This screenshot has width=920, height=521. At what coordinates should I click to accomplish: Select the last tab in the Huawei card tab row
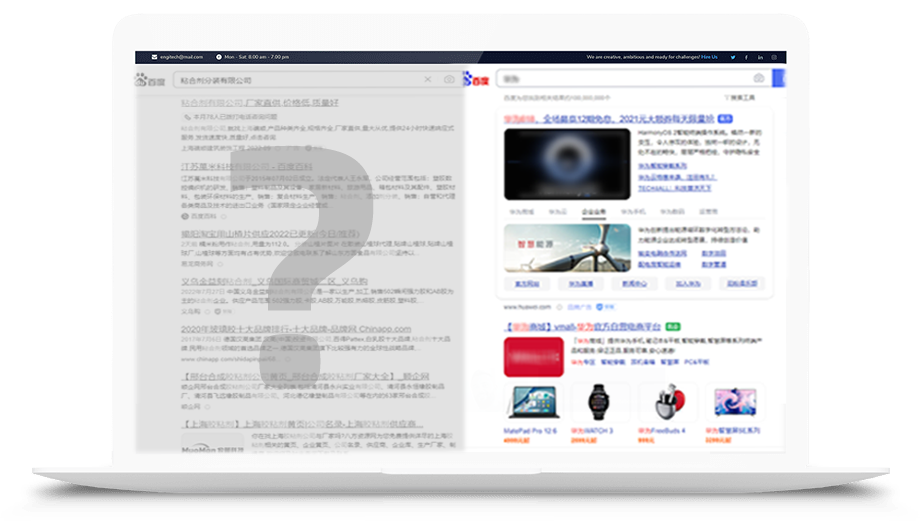pyautogui.click(x=708, y=212)
